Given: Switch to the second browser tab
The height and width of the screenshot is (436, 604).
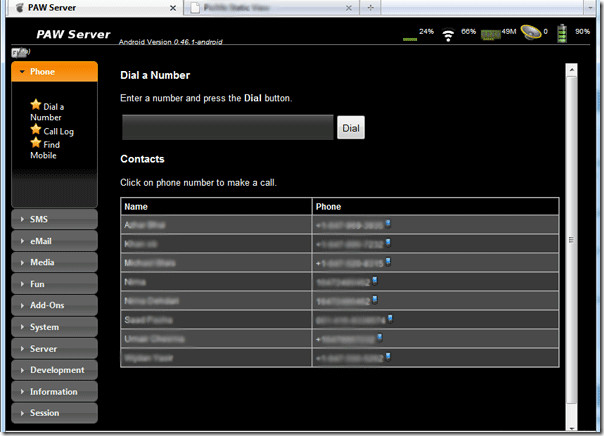Looking at the screenshot, I should tap(272, 8).
